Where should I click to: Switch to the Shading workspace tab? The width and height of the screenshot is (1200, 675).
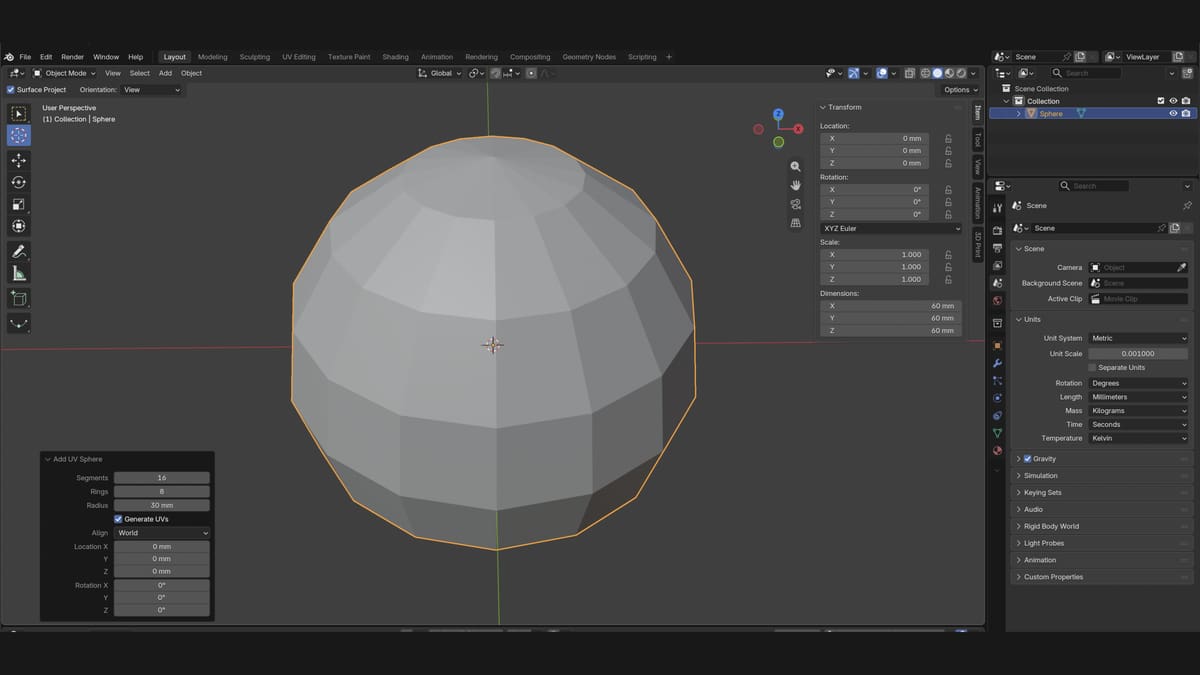pos(395,57)
